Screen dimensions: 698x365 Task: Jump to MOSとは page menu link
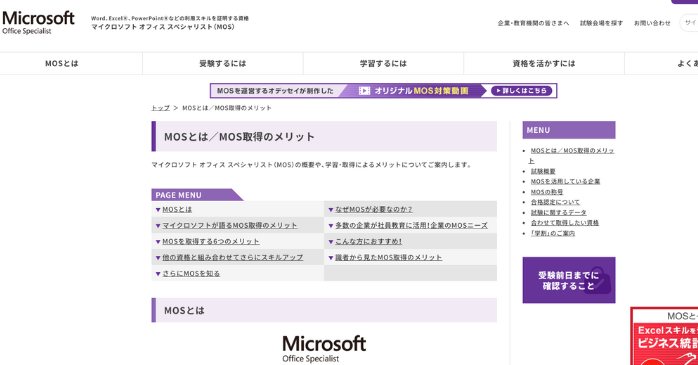click(x=177, y=210)
